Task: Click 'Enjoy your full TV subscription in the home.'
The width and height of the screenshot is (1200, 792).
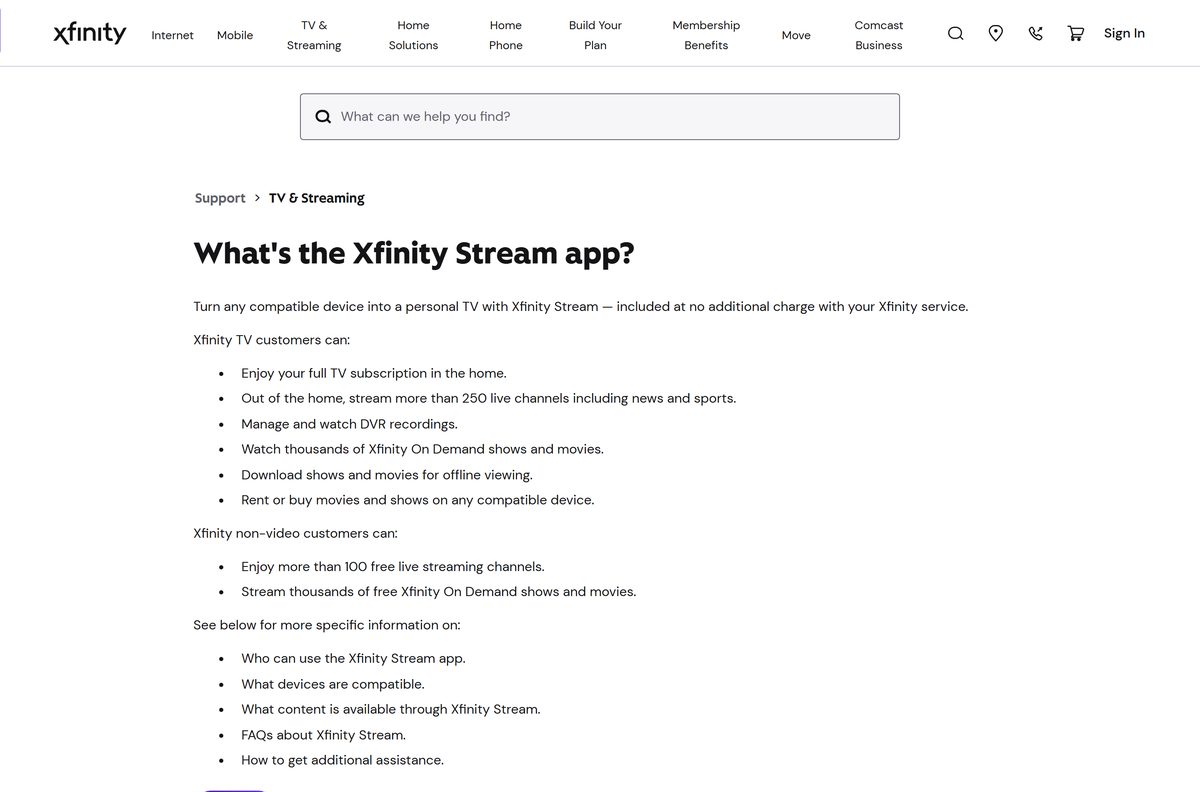Action: click(374, 373)
